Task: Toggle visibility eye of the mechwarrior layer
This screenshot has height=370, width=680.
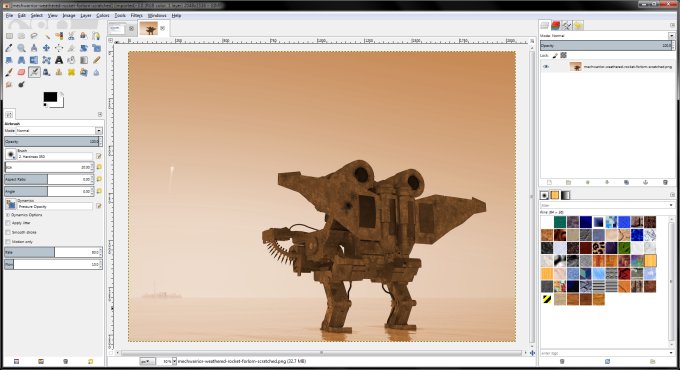Action: [x=546, y=67]
